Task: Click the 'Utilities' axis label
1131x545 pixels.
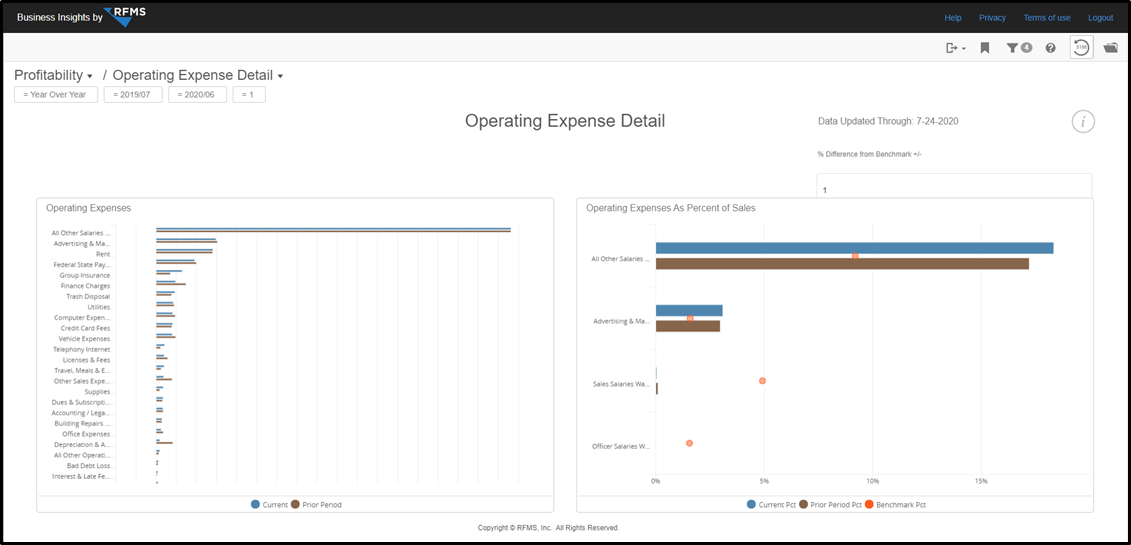Action: [x=99, y=307]
